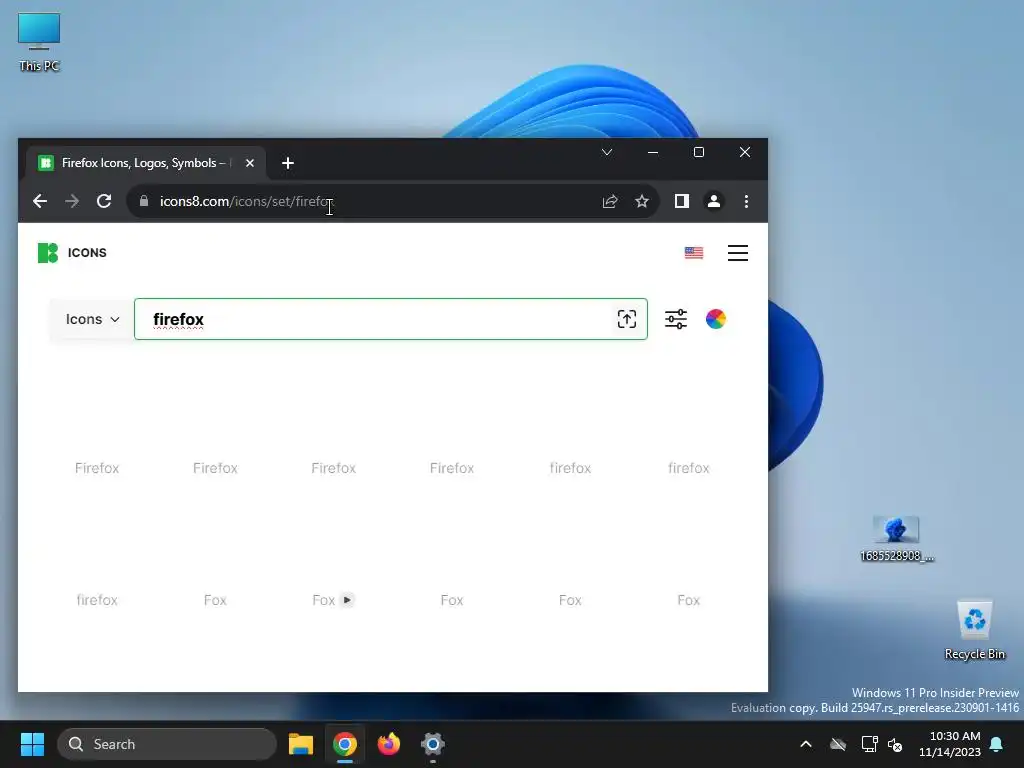
Task: Share this page via share icon
Action: click(x=609, y=201)
